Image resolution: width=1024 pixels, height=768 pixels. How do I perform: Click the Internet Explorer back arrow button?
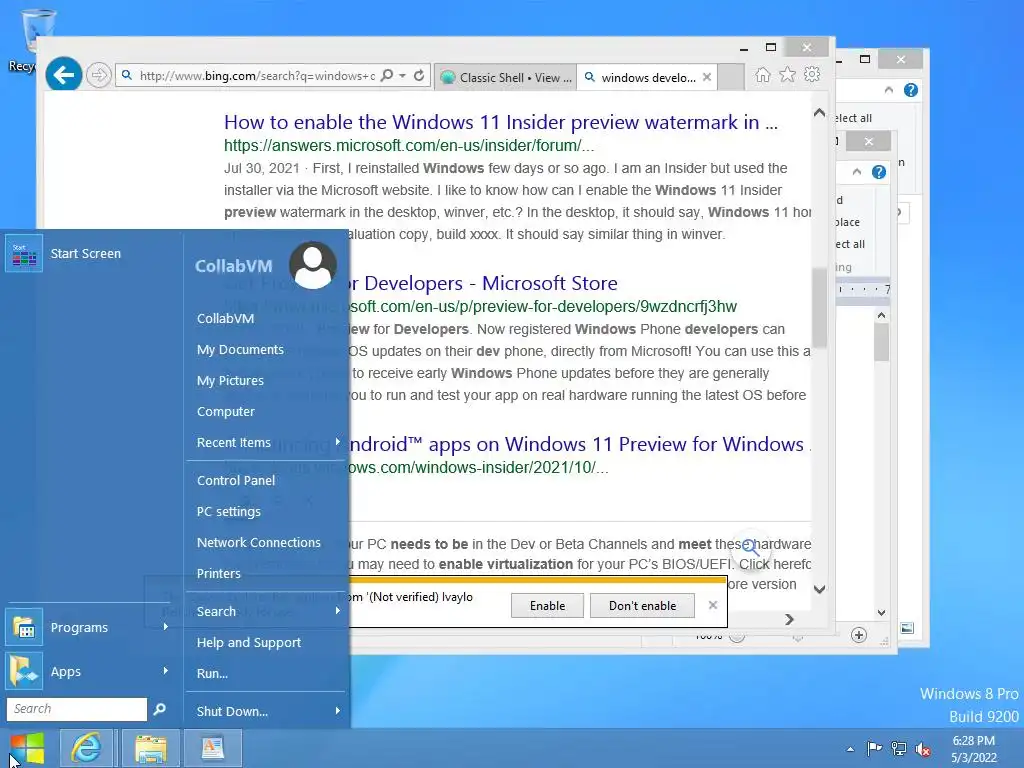[63, 75]
